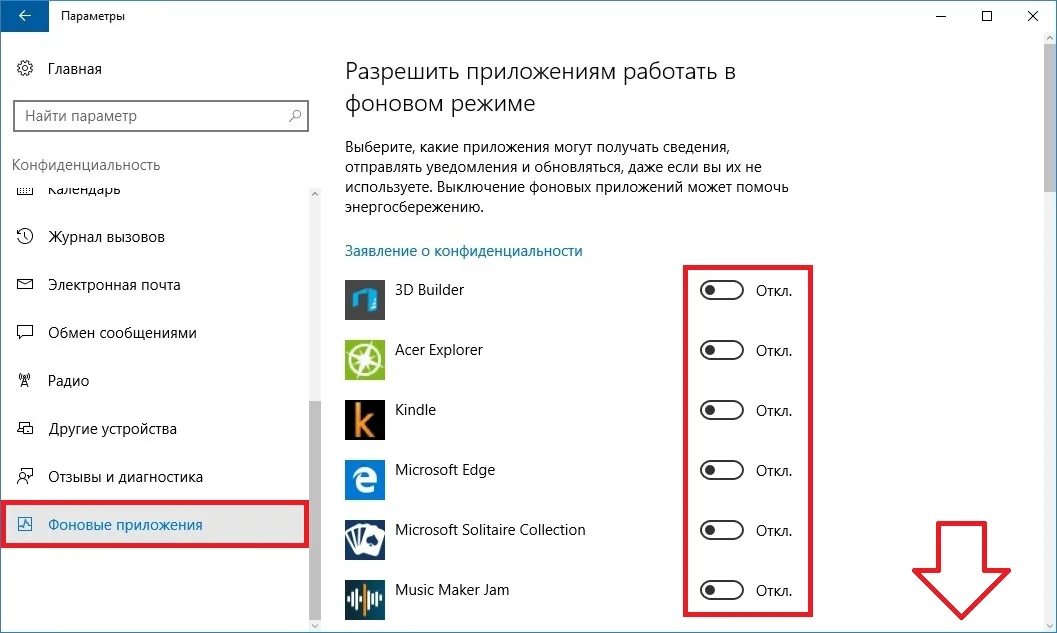This screenshot has width=1057, height=633.
Task: Click the Microsoft Edge app icon
Action: click(x=365, y=479)
